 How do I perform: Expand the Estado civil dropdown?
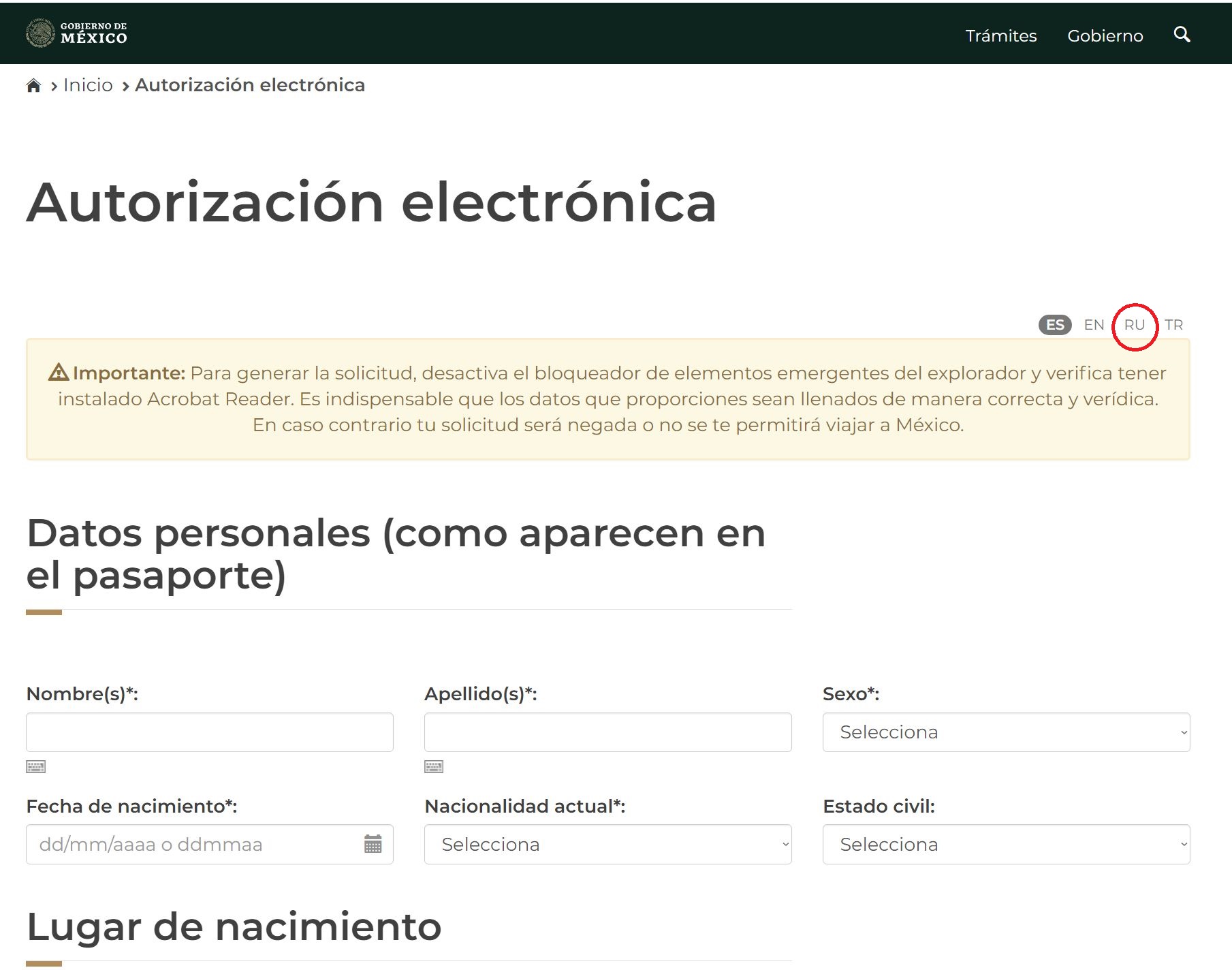click(x=1006, y=845)
